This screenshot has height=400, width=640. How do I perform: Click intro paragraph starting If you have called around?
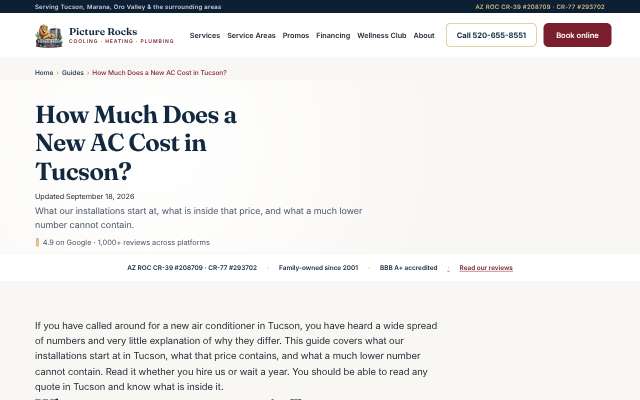(x=236, y=356)
